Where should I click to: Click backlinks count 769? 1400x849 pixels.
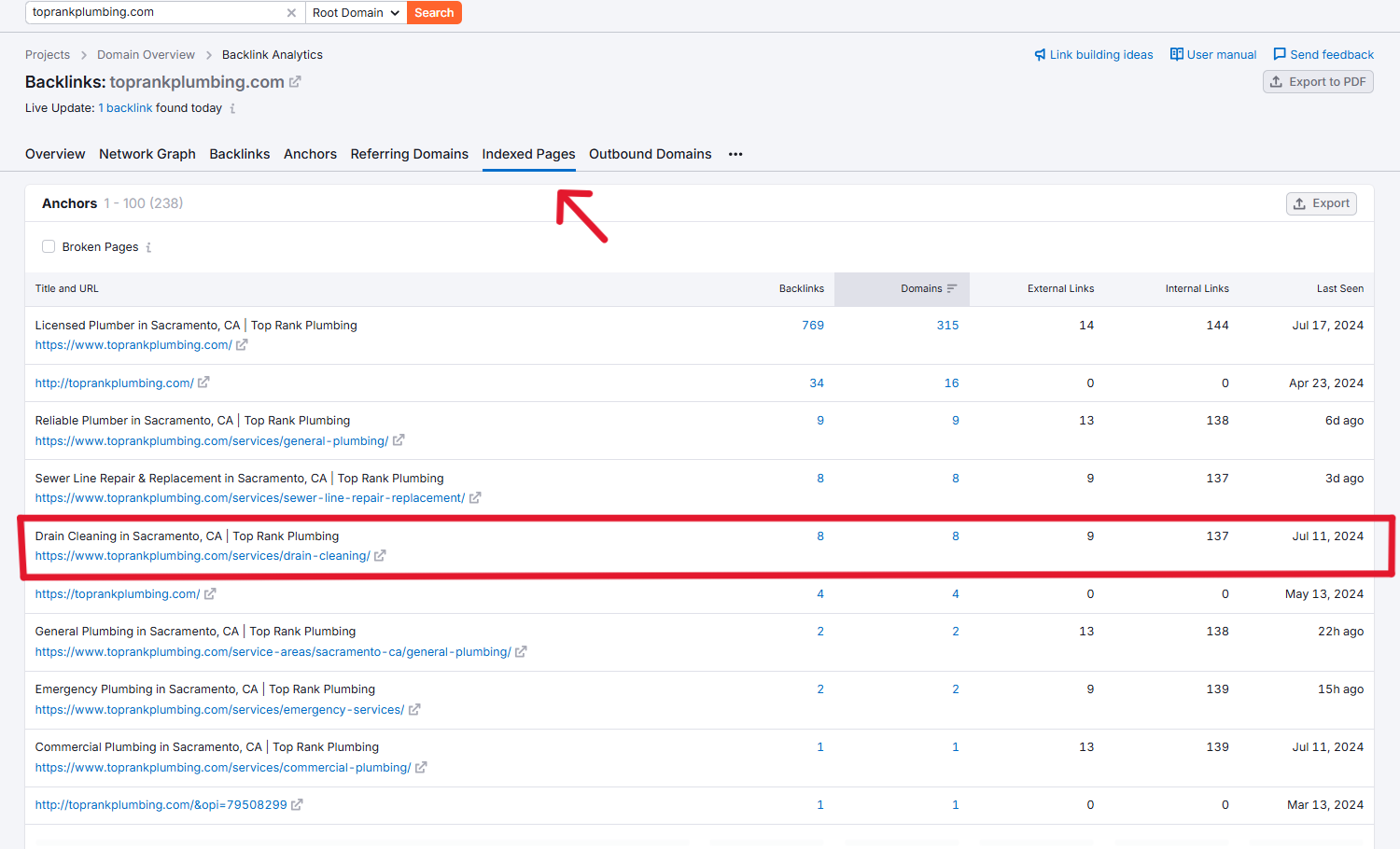pos(813,326)
